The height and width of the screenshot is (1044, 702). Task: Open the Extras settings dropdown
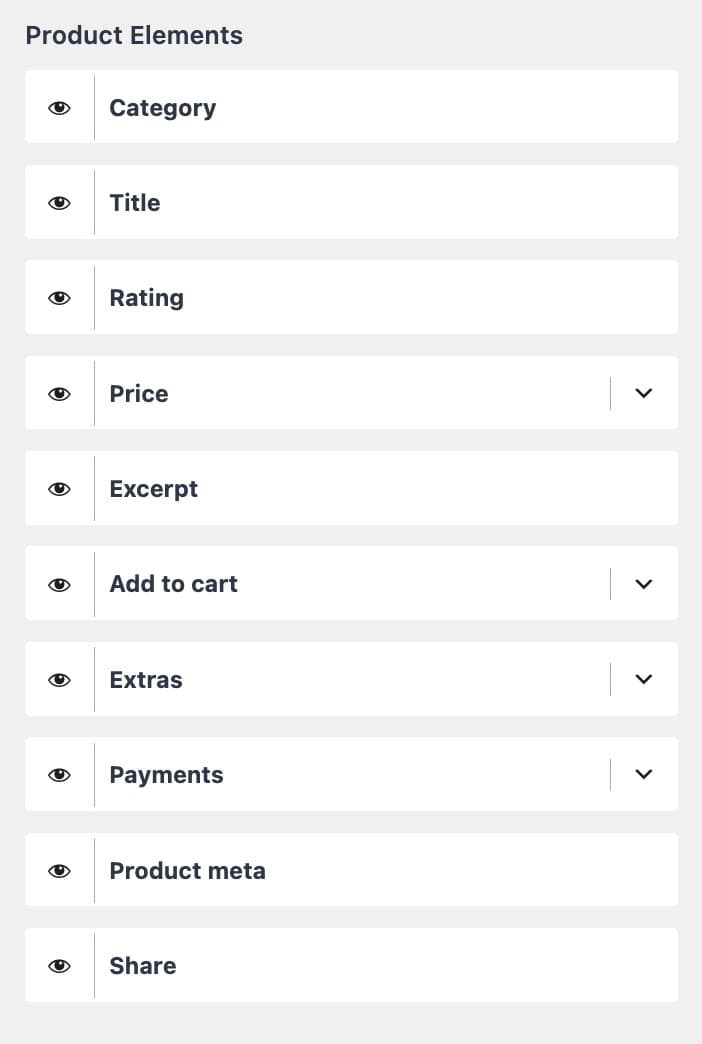(644, 679)
